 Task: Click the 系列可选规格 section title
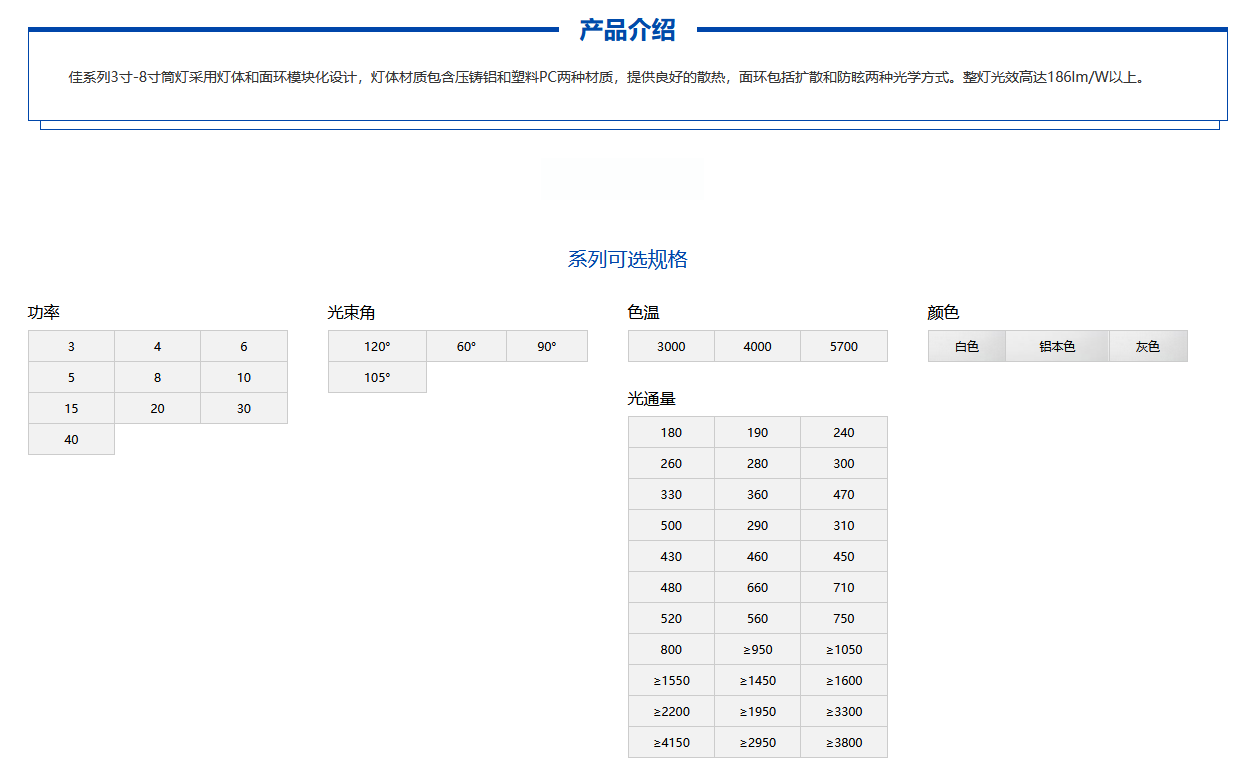tap(628, 259)
